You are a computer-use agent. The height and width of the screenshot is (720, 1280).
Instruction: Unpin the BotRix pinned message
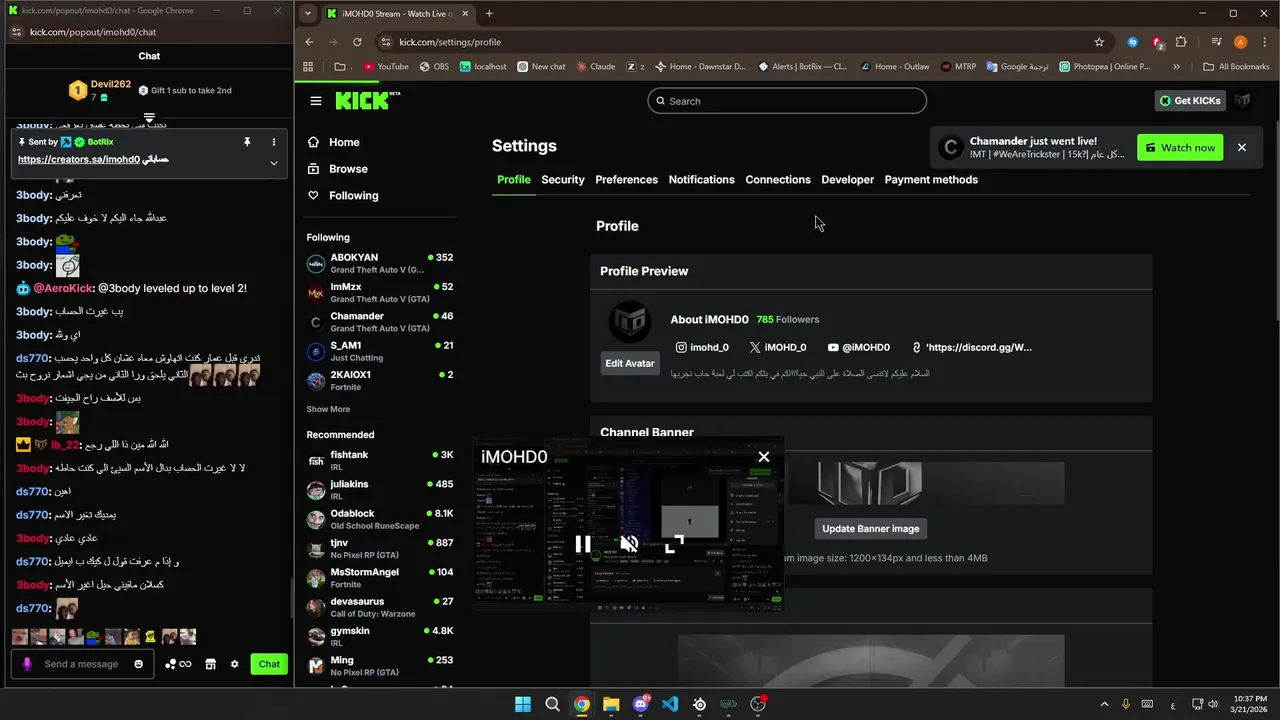point(247,142)
